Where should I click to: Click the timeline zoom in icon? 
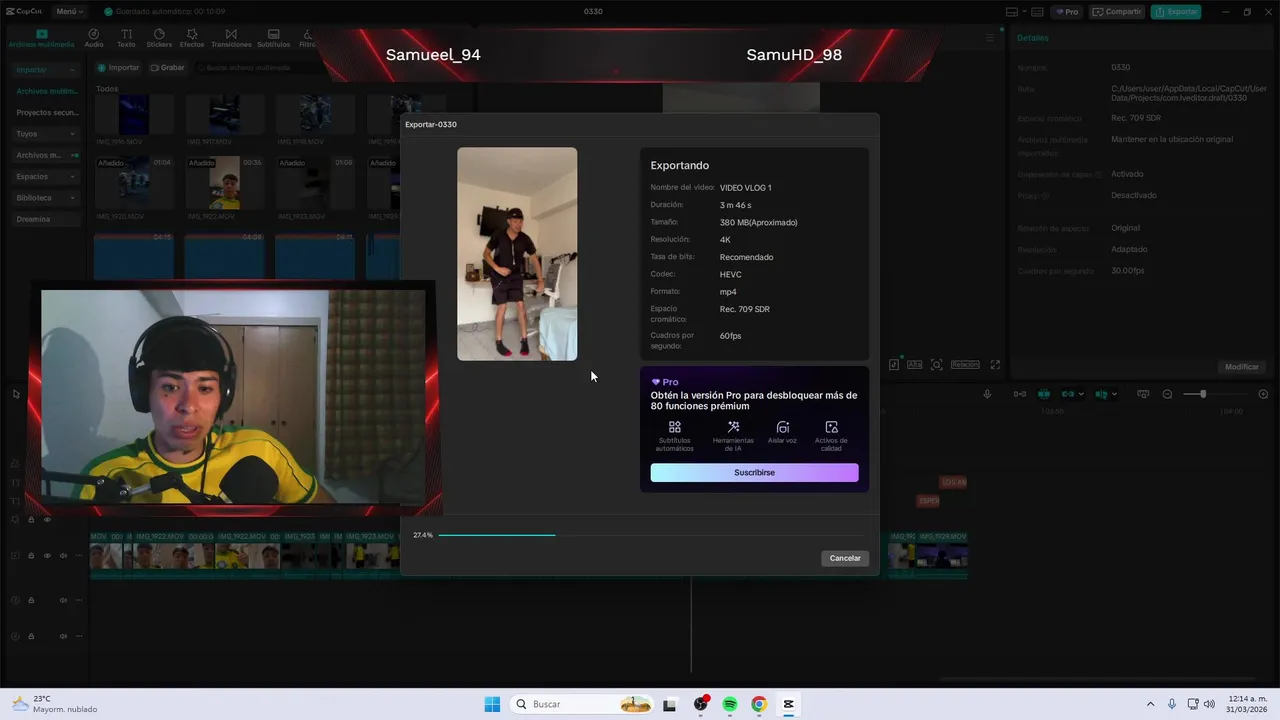pos(1263,394)
